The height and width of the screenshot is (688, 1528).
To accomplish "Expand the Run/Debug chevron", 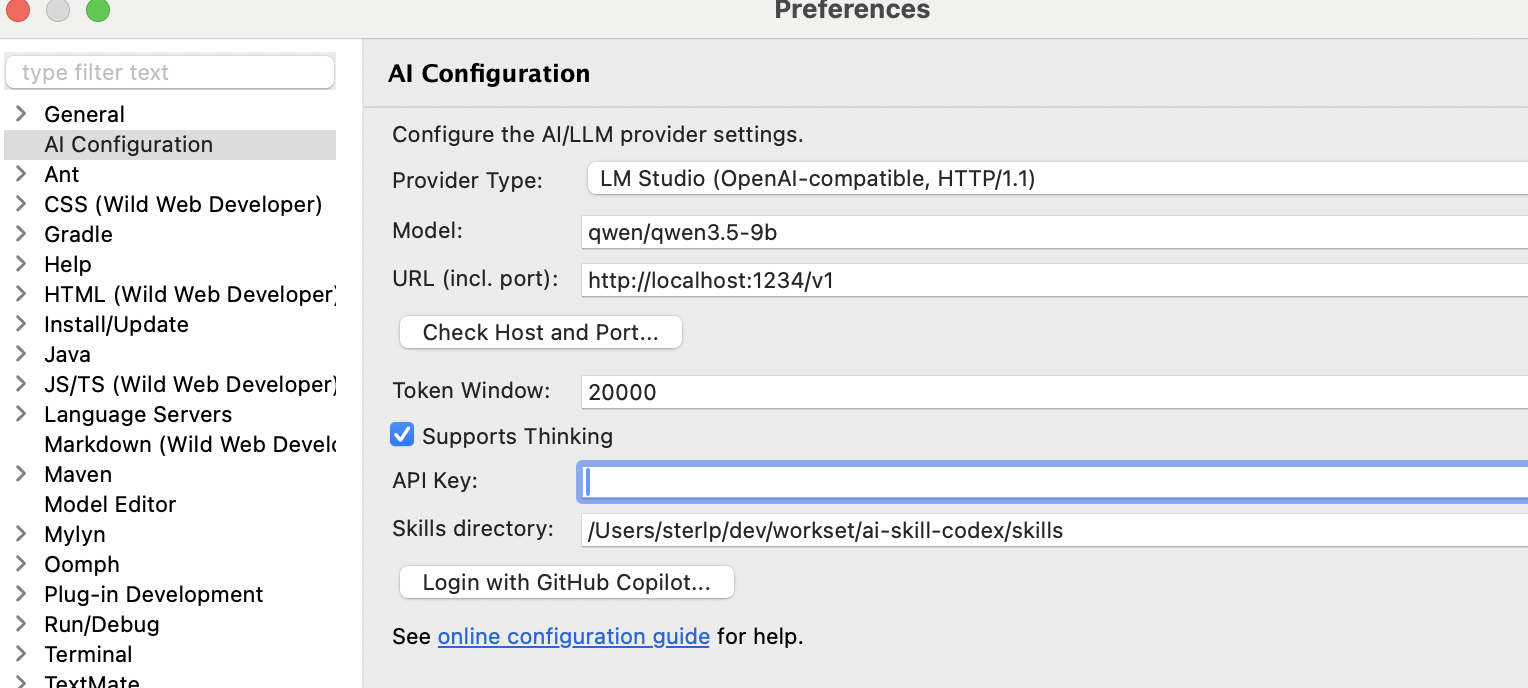I will tap(21, 624).
